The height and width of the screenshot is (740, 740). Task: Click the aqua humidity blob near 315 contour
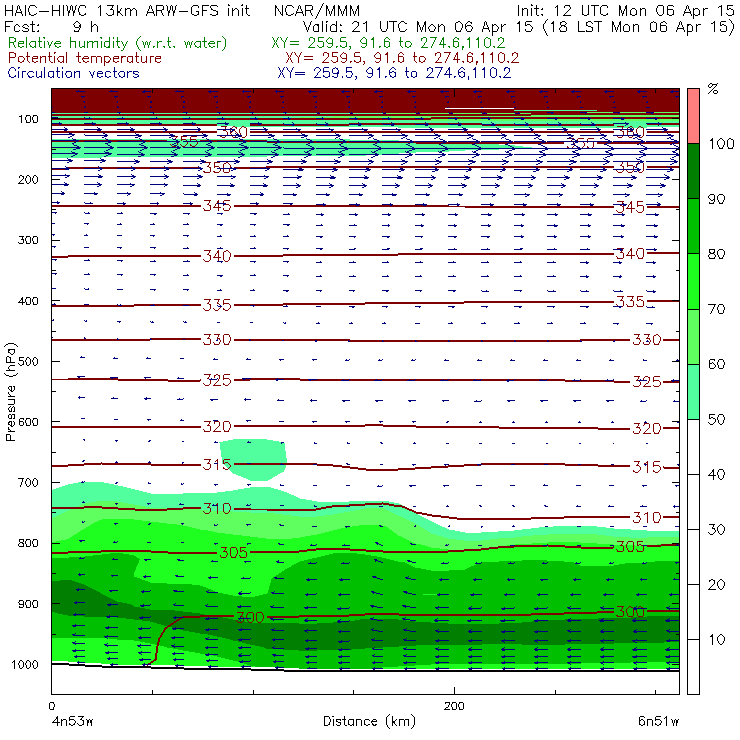point(253,459)
